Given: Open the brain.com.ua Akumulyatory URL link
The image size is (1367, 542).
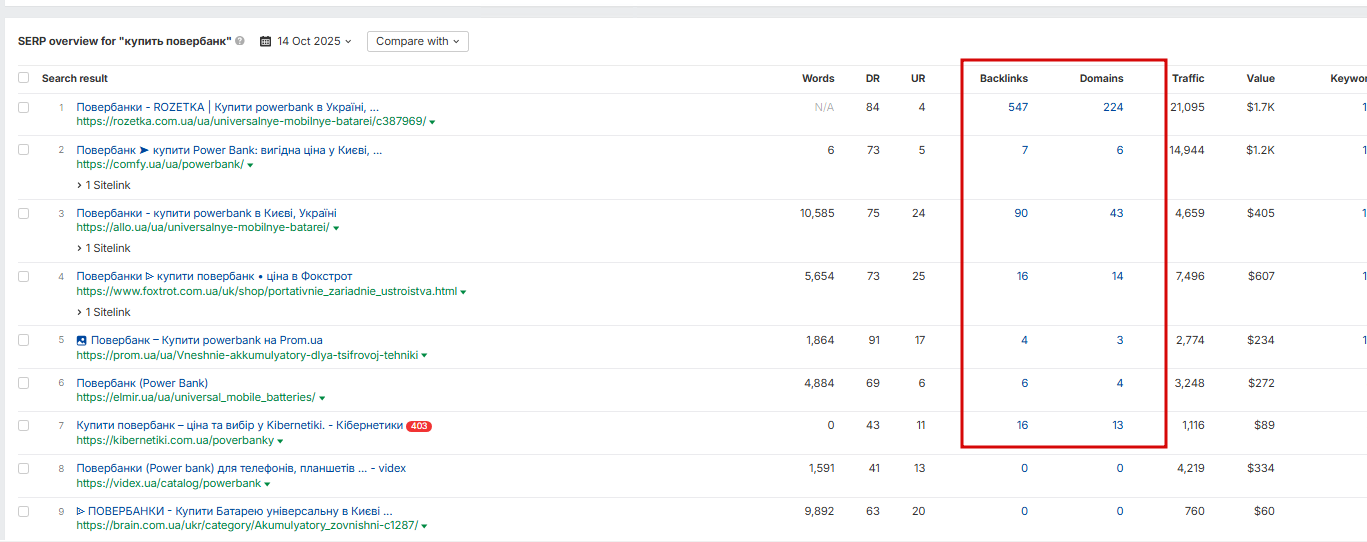Looking at the screenshot, I should (247, 526).
